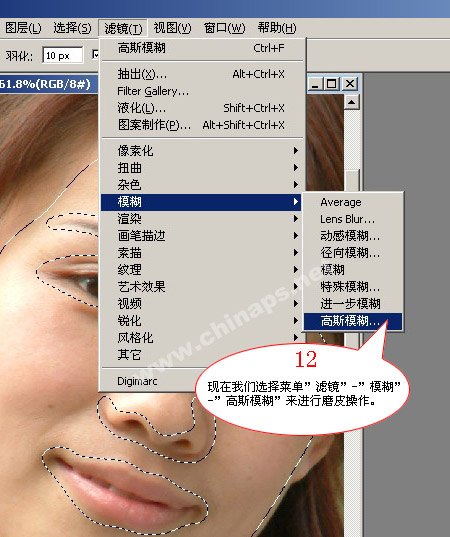Select 径向模糊... filter
Screen dimensions: 450x537
(353, 253)
